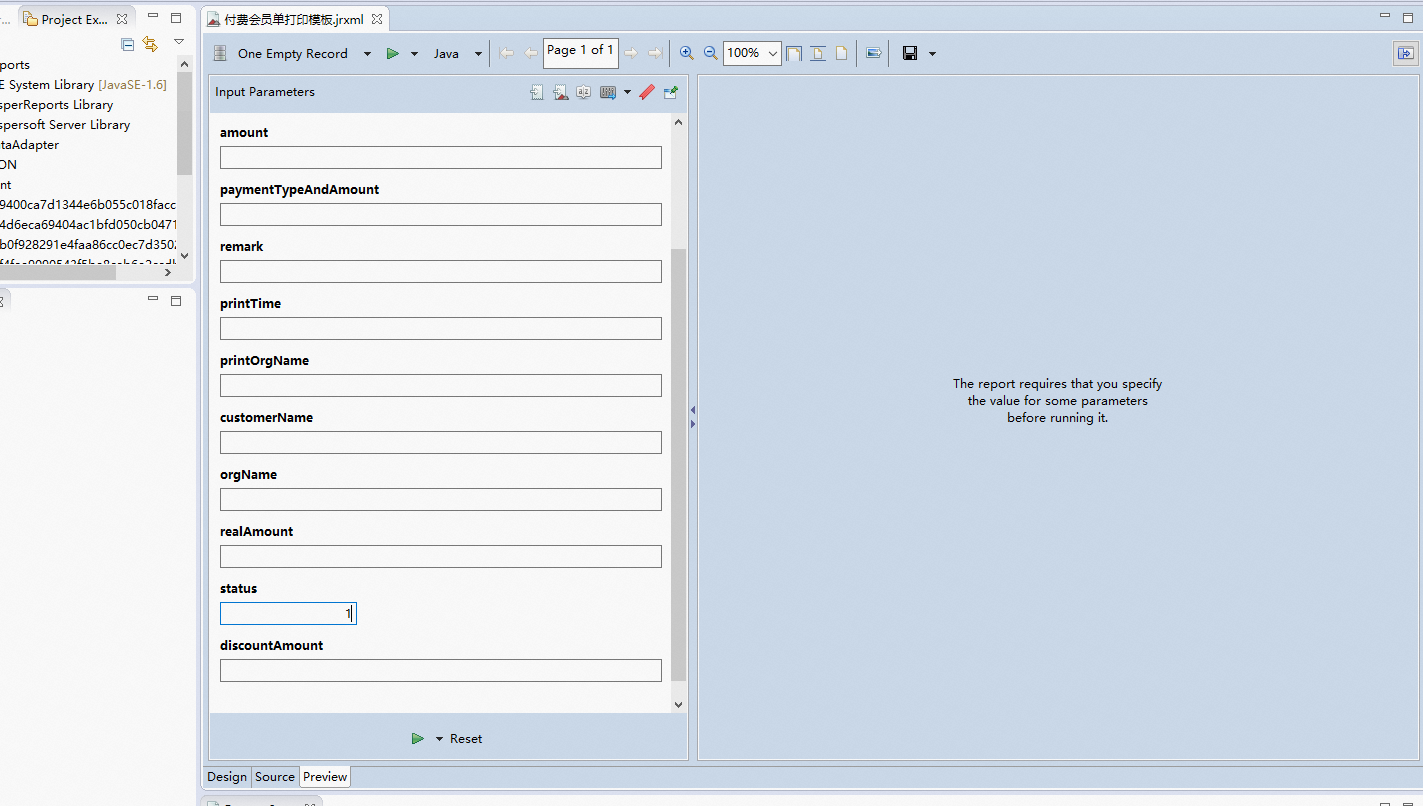Select the DataAdapter tree item
This screenshot has height=806, width=1423.
pos(30,145)
